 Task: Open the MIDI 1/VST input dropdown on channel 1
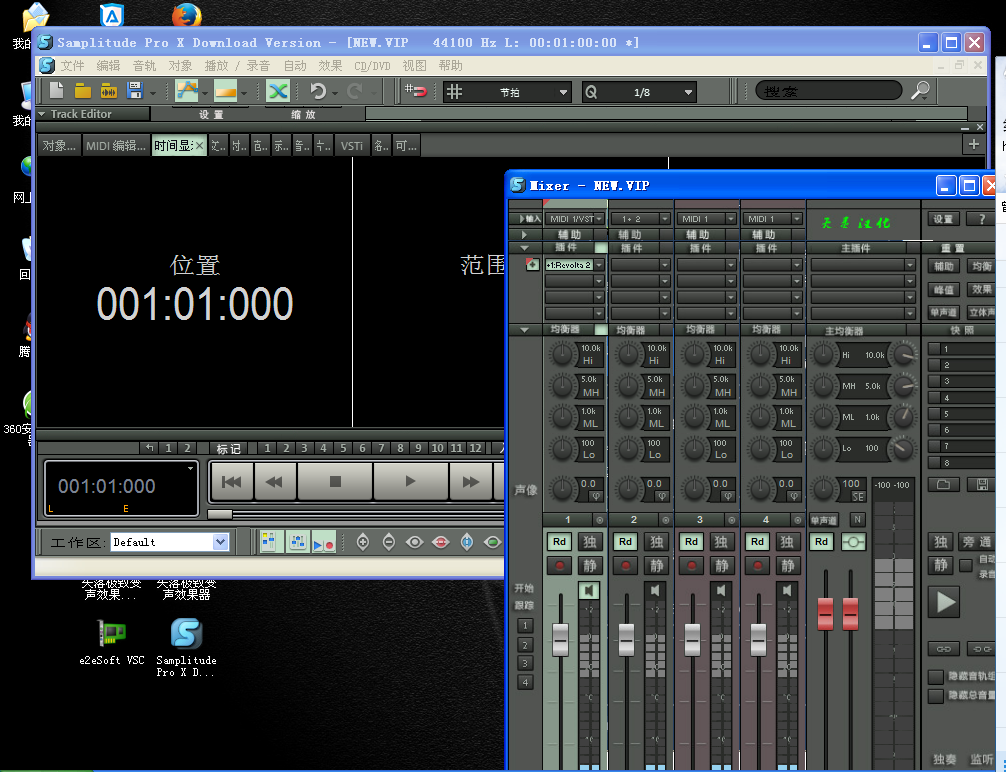tap(599, 219)
